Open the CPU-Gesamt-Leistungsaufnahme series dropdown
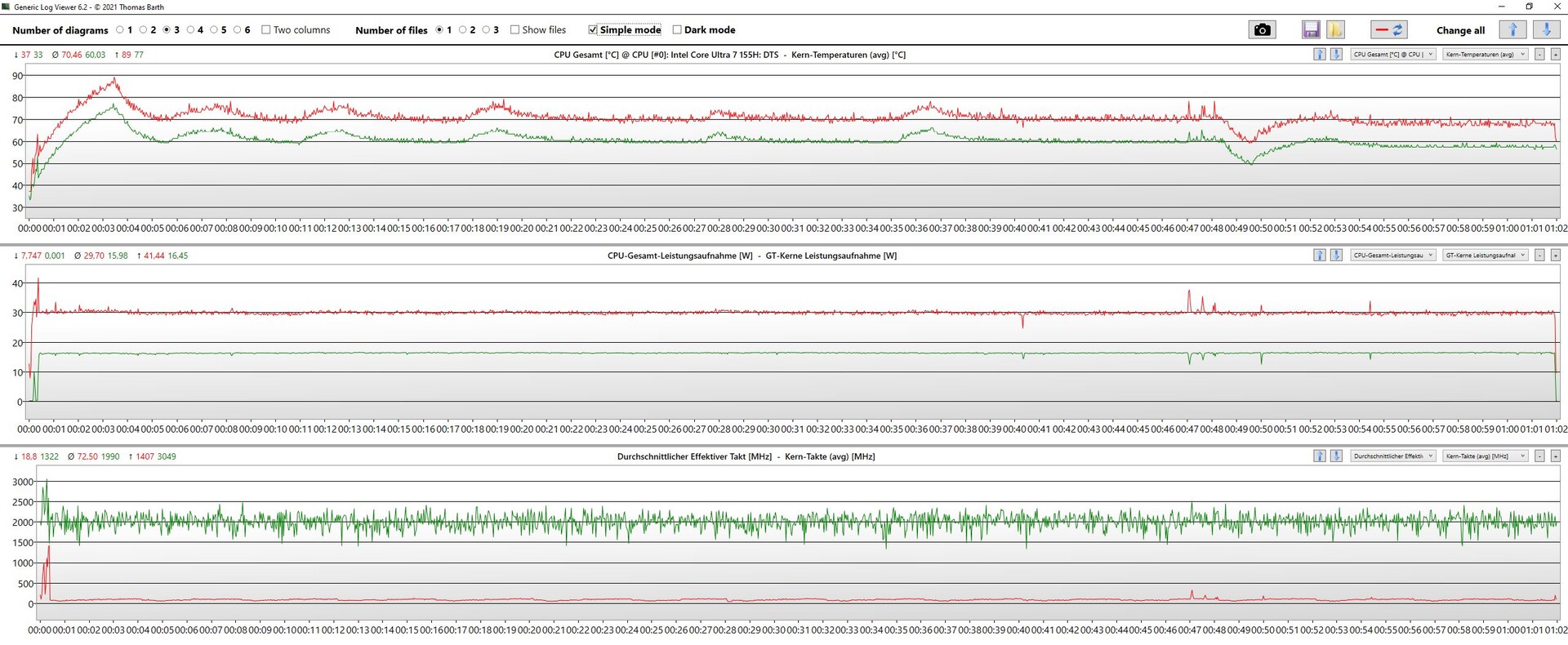This screenshot has width=1568, height=645. (x=1392, y=256)
